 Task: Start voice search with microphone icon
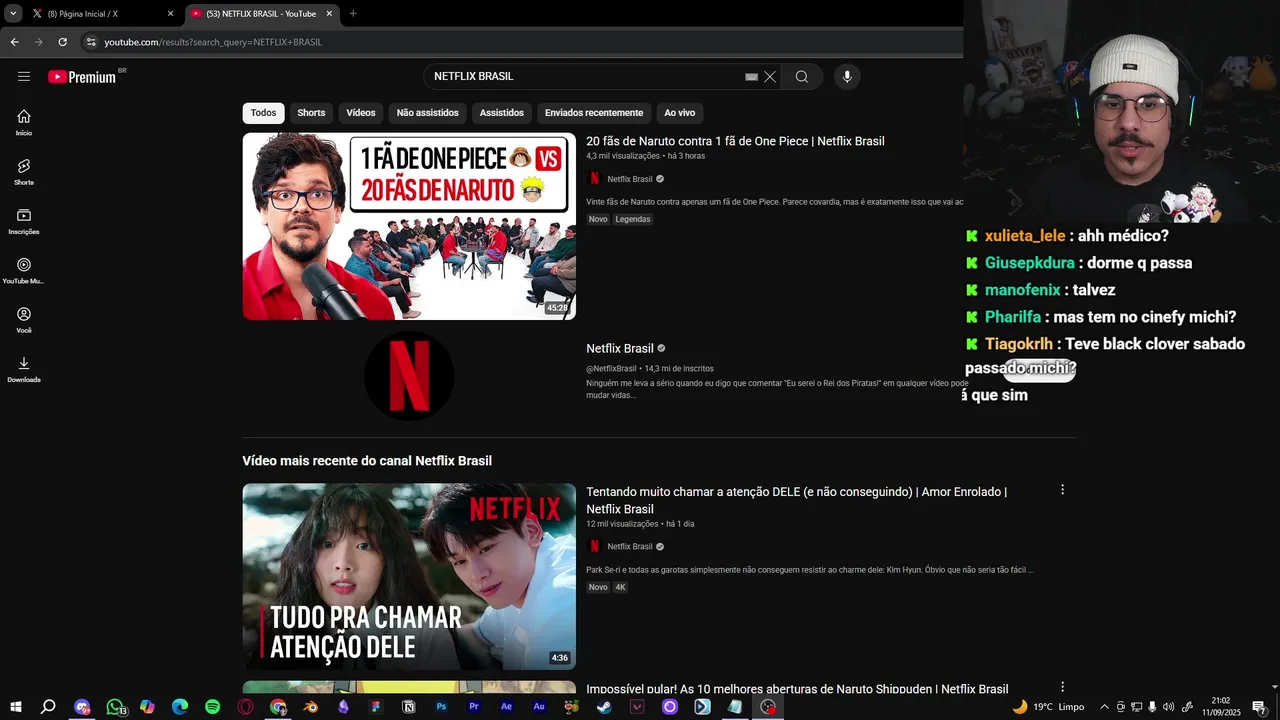coord(847,77)
